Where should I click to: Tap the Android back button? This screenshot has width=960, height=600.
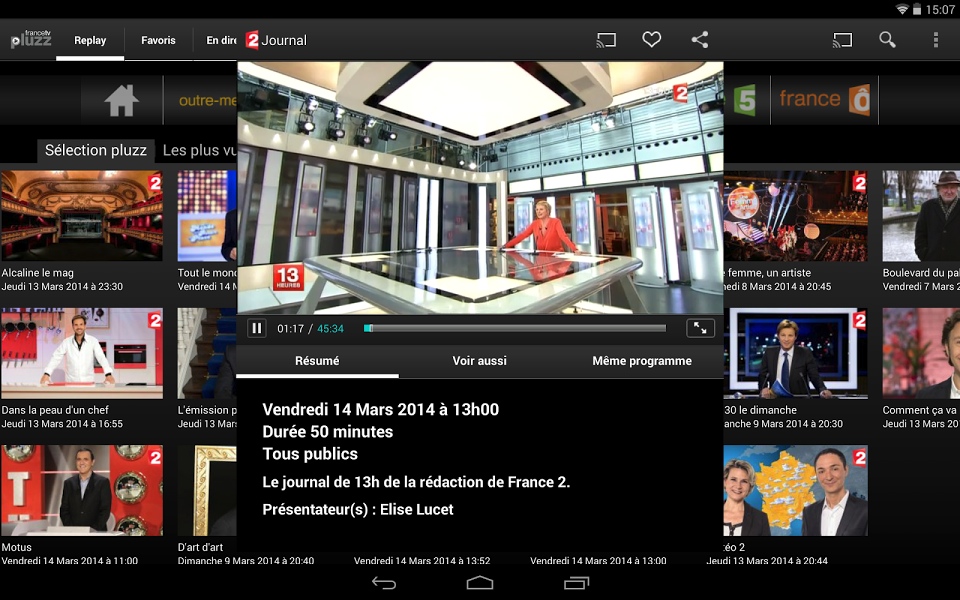tap(384, 583)
